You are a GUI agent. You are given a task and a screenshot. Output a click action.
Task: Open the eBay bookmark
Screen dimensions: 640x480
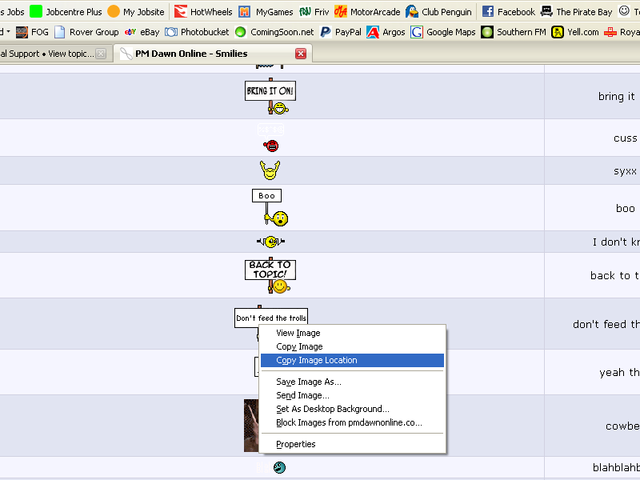click(x=141, y=32)
